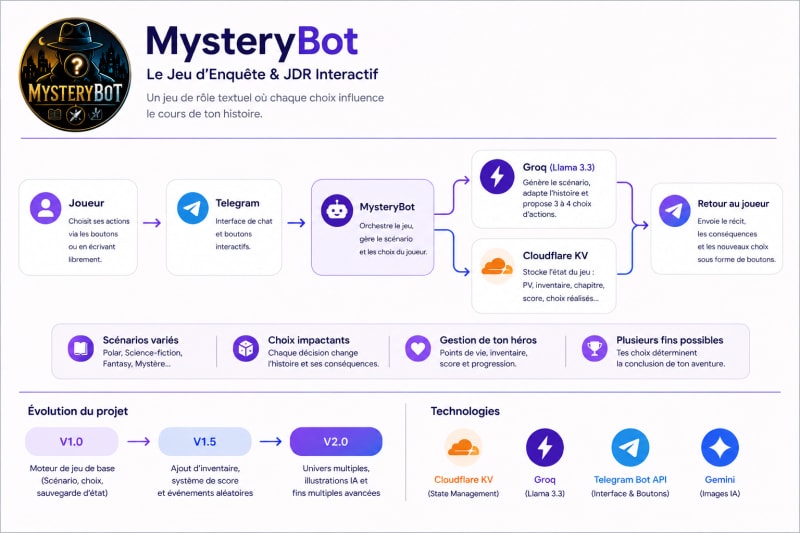Click the 'Gemini' label

coord(720,479)
